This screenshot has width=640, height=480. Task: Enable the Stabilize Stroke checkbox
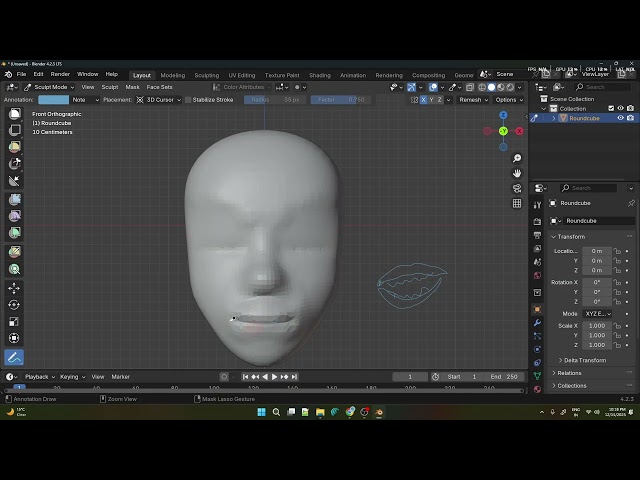point(188,100)
